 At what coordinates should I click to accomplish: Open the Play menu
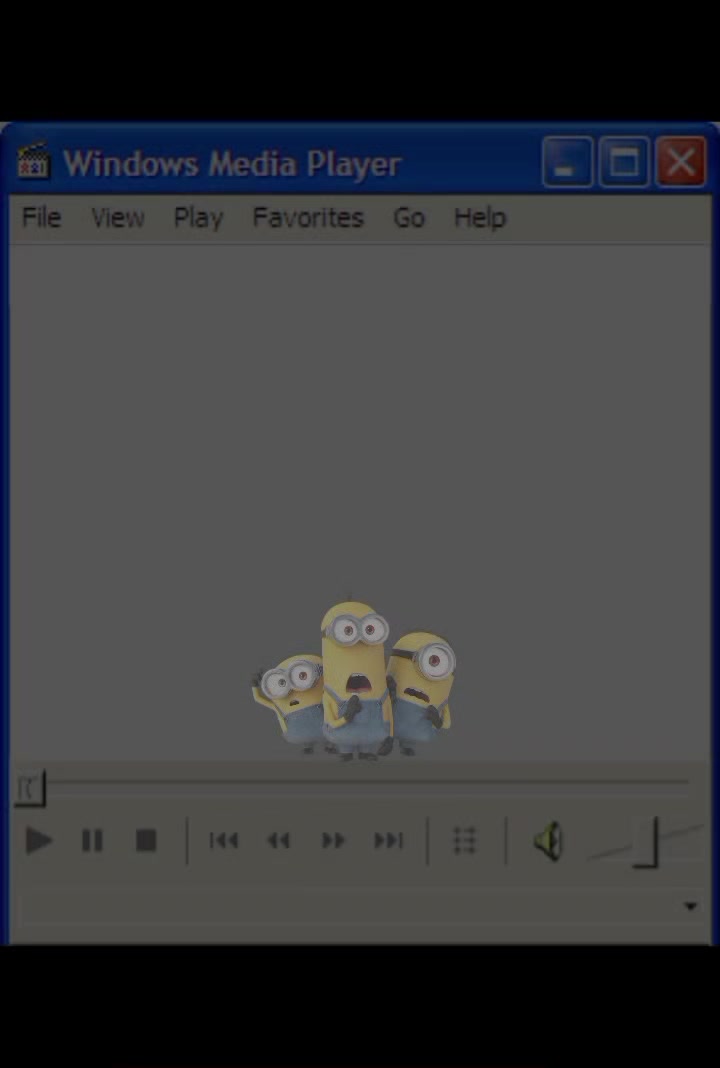[198, 219]
